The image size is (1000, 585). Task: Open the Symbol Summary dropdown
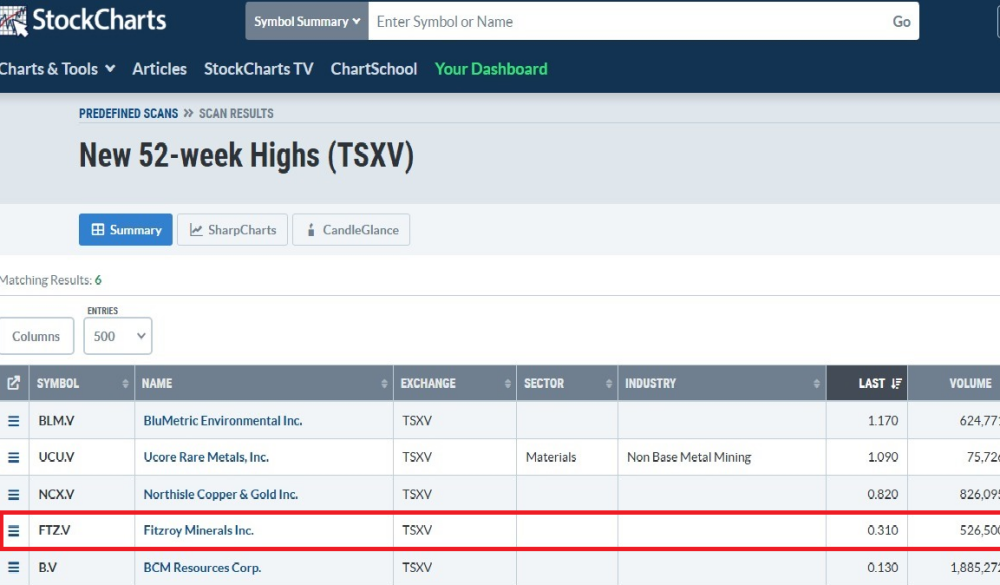click(x=307, y=21)
